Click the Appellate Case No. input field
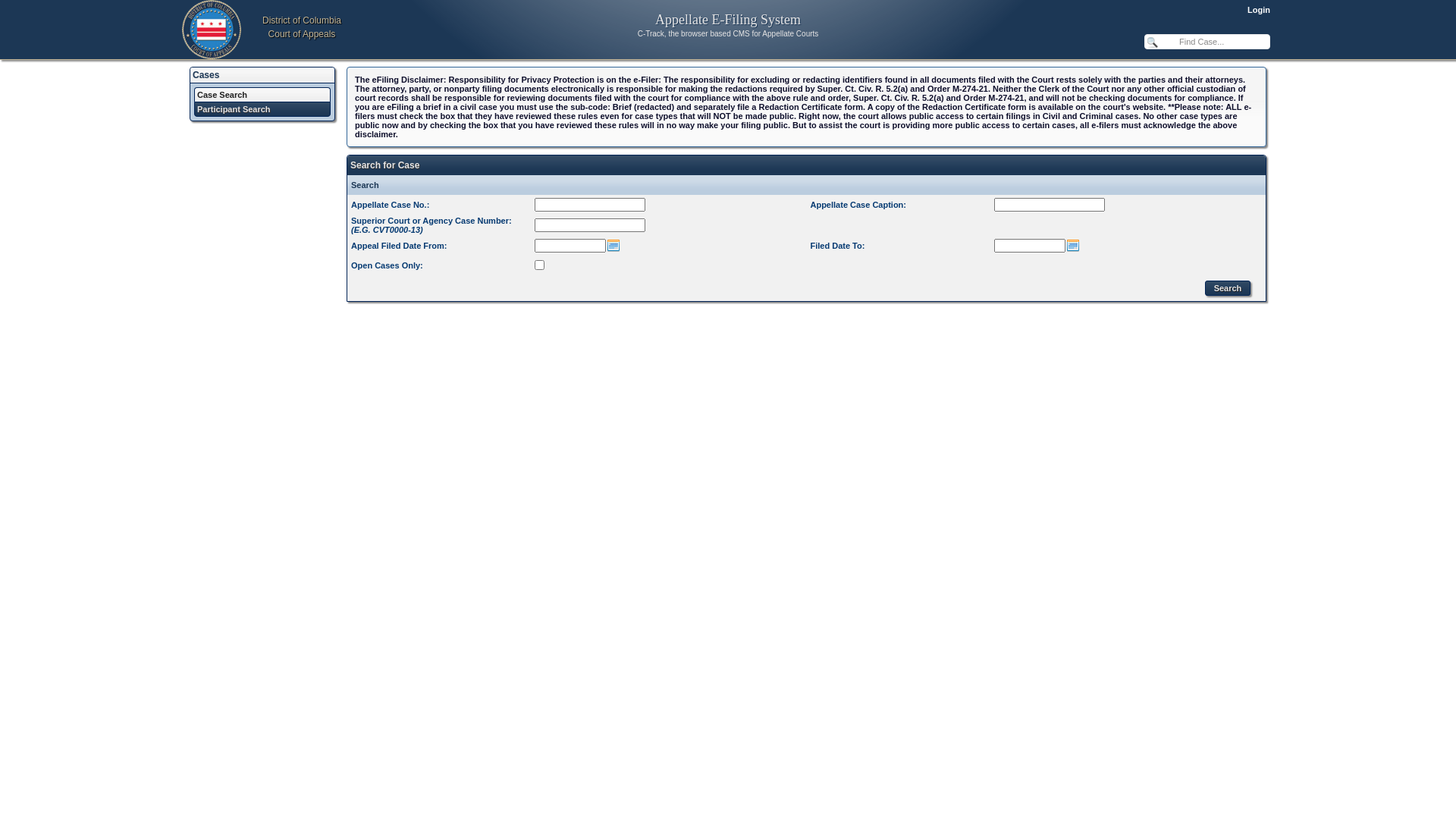1456x819 pixels. tap(589, 205)
